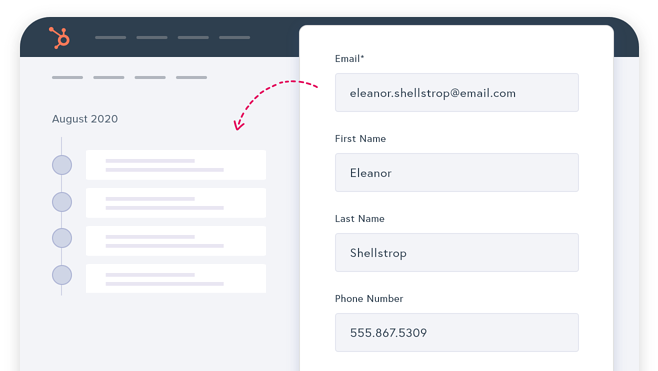Click the August 2020 timeline heading

pos(85,119)
